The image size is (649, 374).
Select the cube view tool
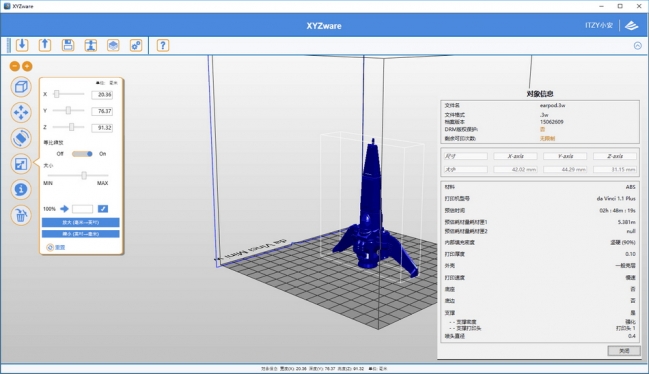[21, 87]
